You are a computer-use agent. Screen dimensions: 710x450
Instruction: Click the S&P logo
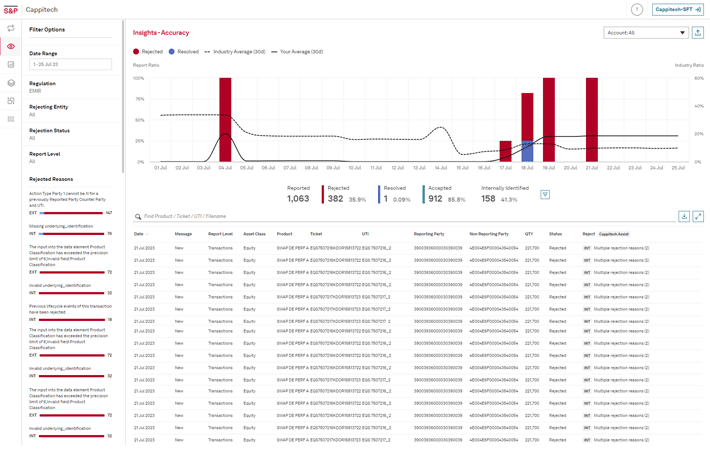tap(10, 10)
